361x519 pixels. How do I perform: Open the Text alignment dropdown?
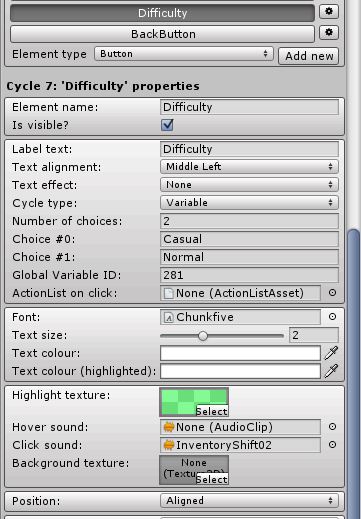(x=249, y=167)
